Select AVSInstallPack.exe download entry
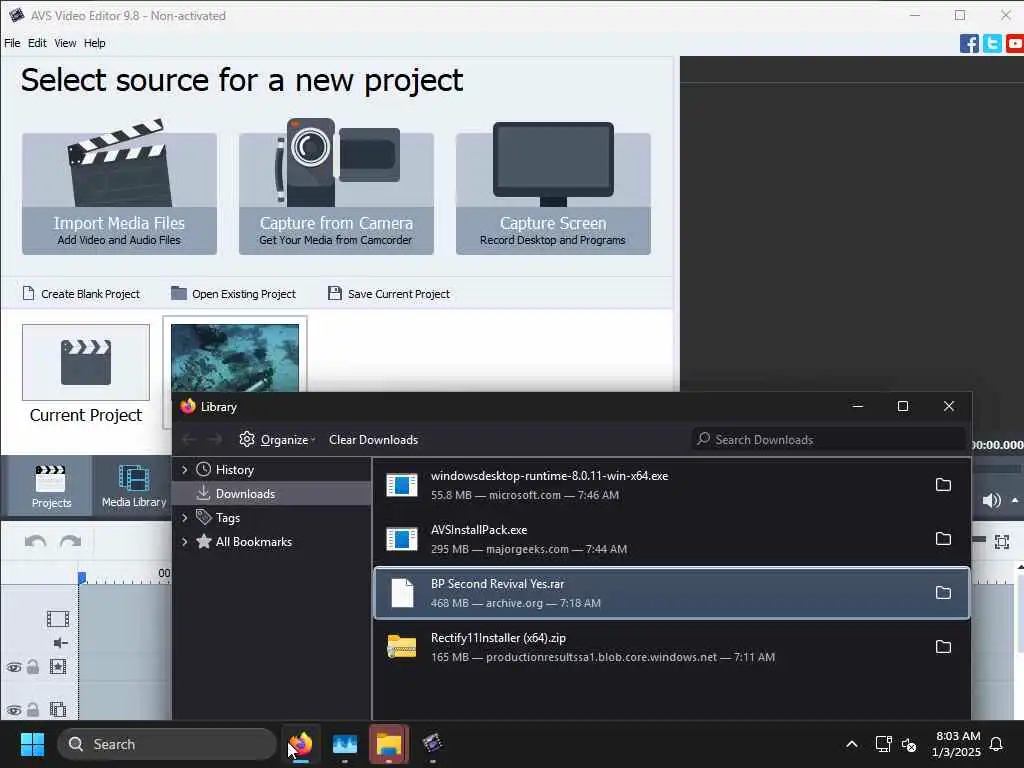This screenshot has height=768, width=1024. click(x=671, y=539)
